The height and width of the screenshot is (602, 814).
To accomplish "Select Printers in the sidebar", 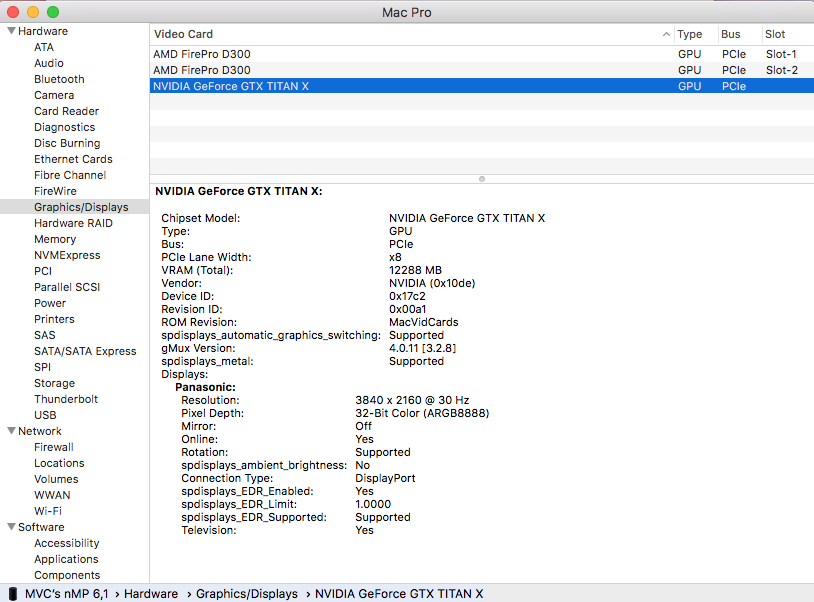I will [54, 319].
